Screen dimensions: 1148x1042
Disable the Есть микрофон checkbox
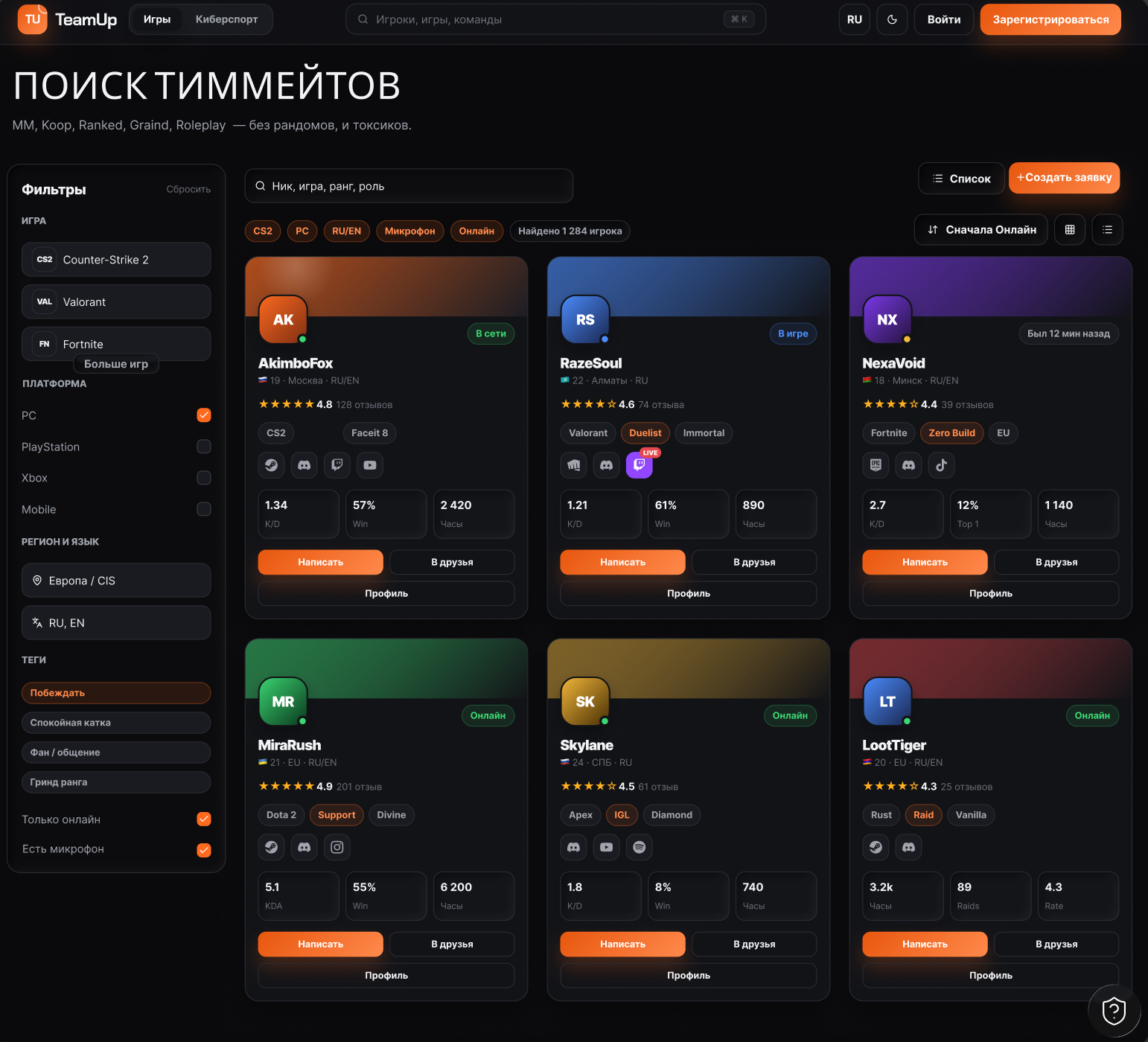pos(204,850)
